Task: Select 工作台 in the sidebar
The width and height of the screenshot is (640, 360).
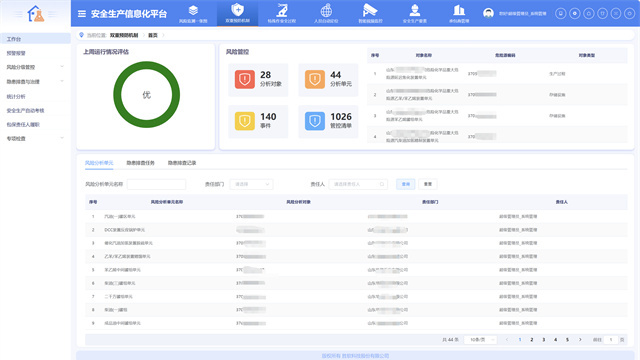Action: point(35,39)
